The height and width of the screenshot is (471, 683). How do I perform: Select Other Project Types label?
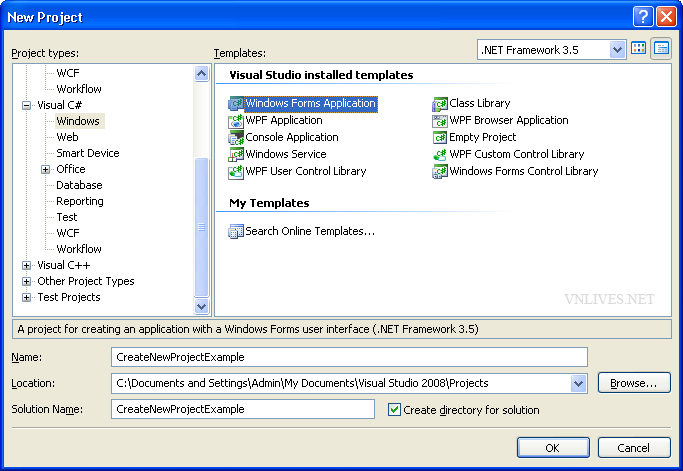point(86,281)
